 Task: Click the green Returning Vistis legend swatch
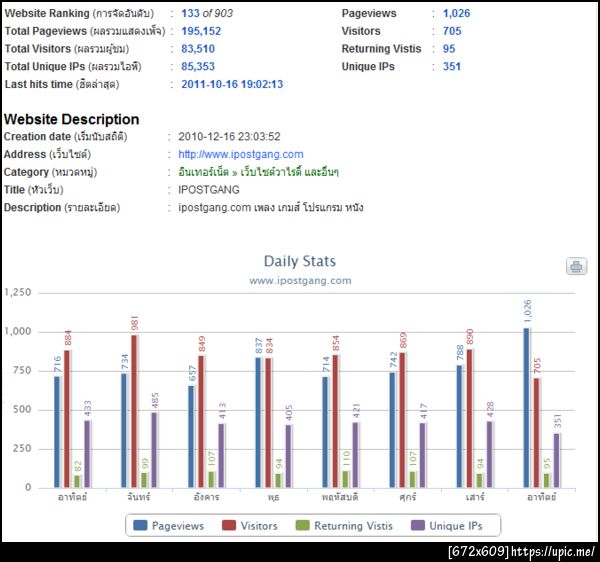[x=303, y=525]
